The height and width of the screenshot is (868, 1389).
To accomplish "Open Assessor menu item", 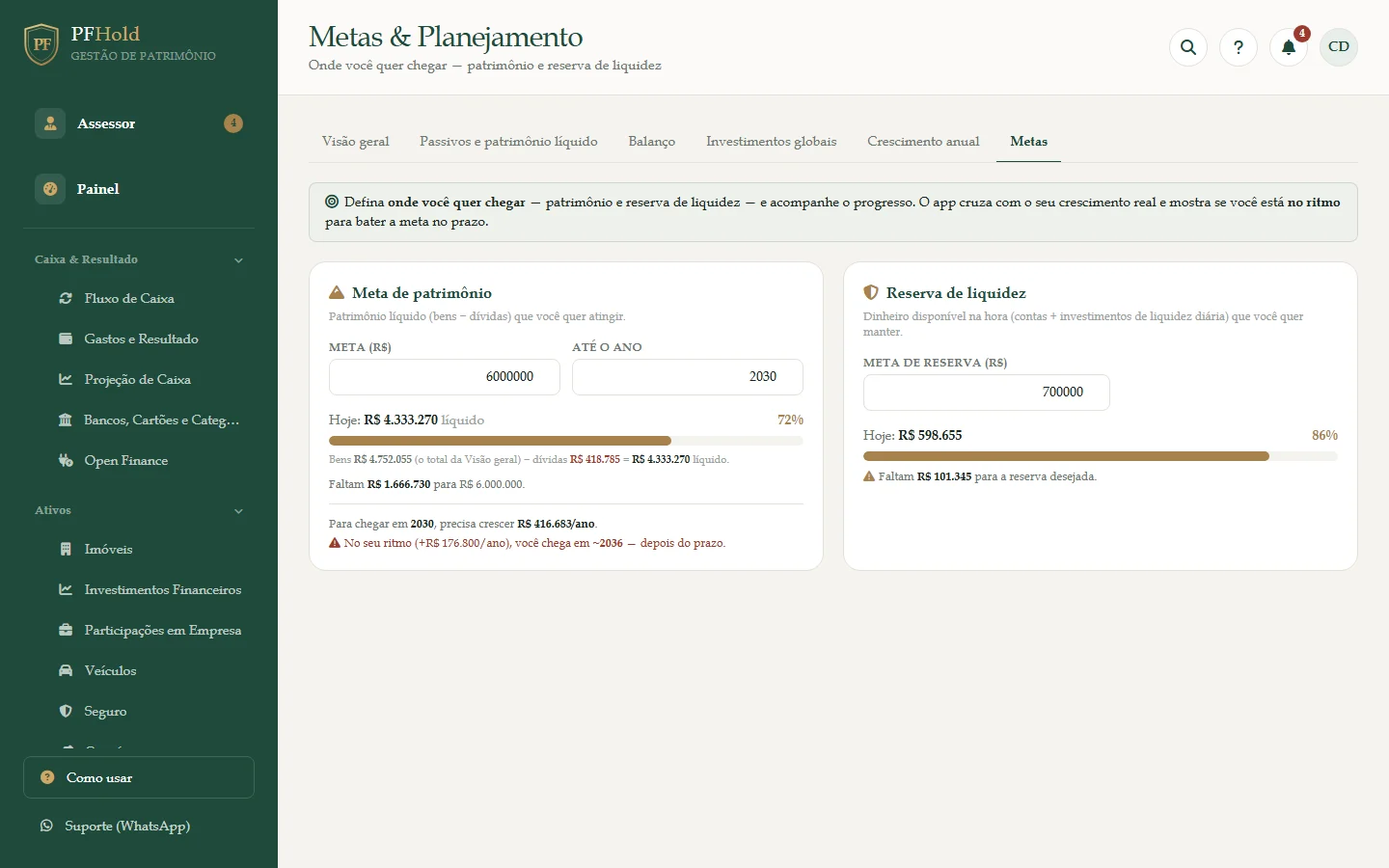I will click(x=139, y=123).
